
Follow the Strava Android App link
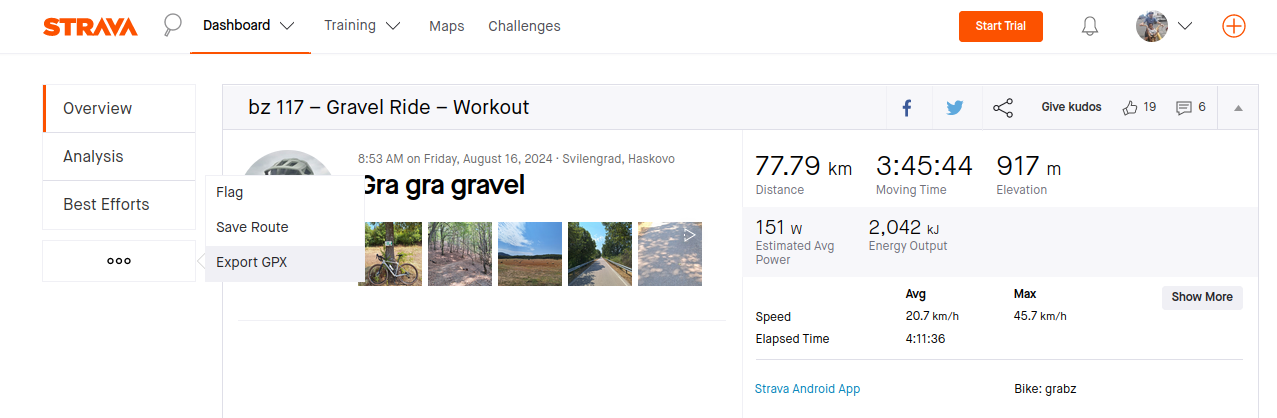(x=807, y=389)
